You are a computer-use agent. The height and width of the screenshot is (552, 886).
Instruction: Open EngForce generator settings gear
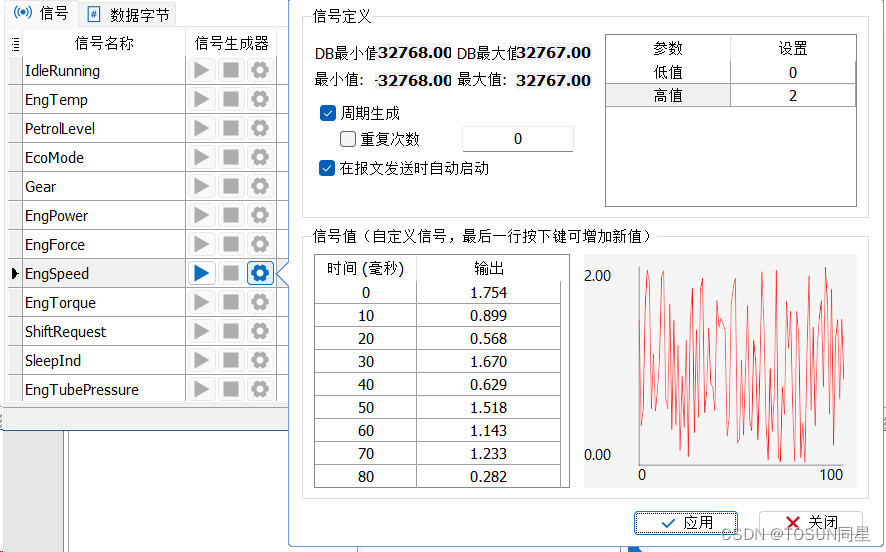click(x=260, y=244)
